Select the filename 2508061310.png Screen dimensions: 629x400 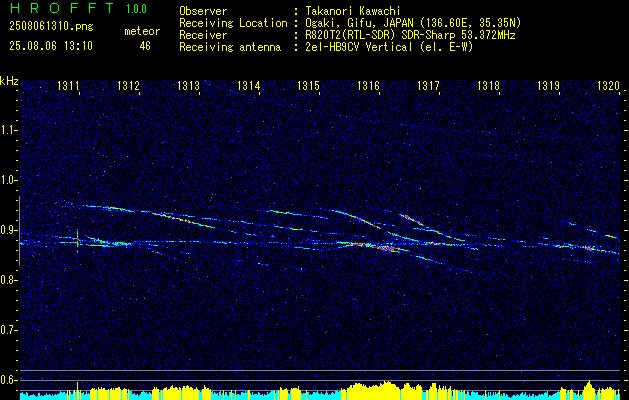(x=51, y=27)
